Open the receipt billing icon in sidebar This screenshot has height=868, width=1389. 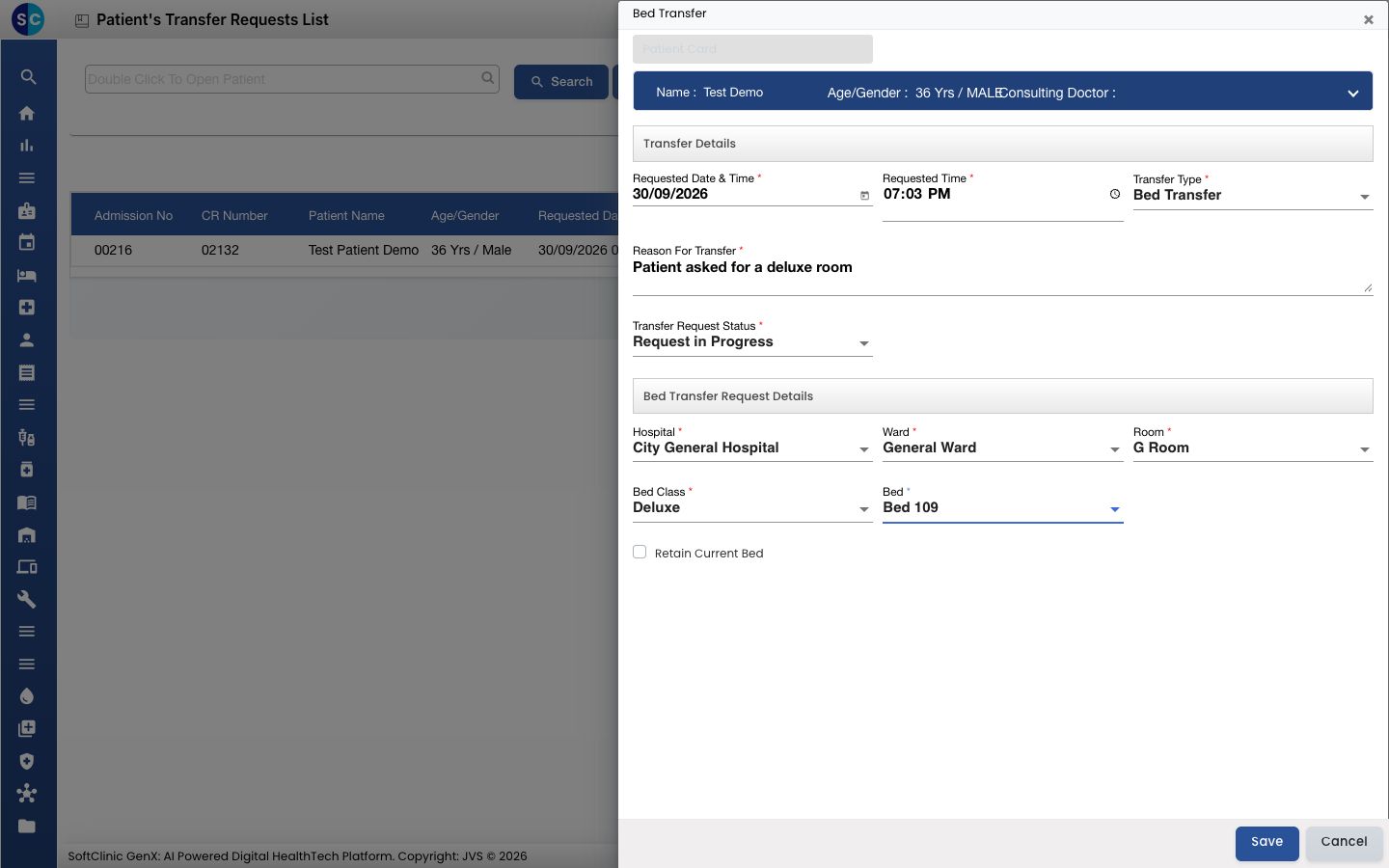point(27,372)
